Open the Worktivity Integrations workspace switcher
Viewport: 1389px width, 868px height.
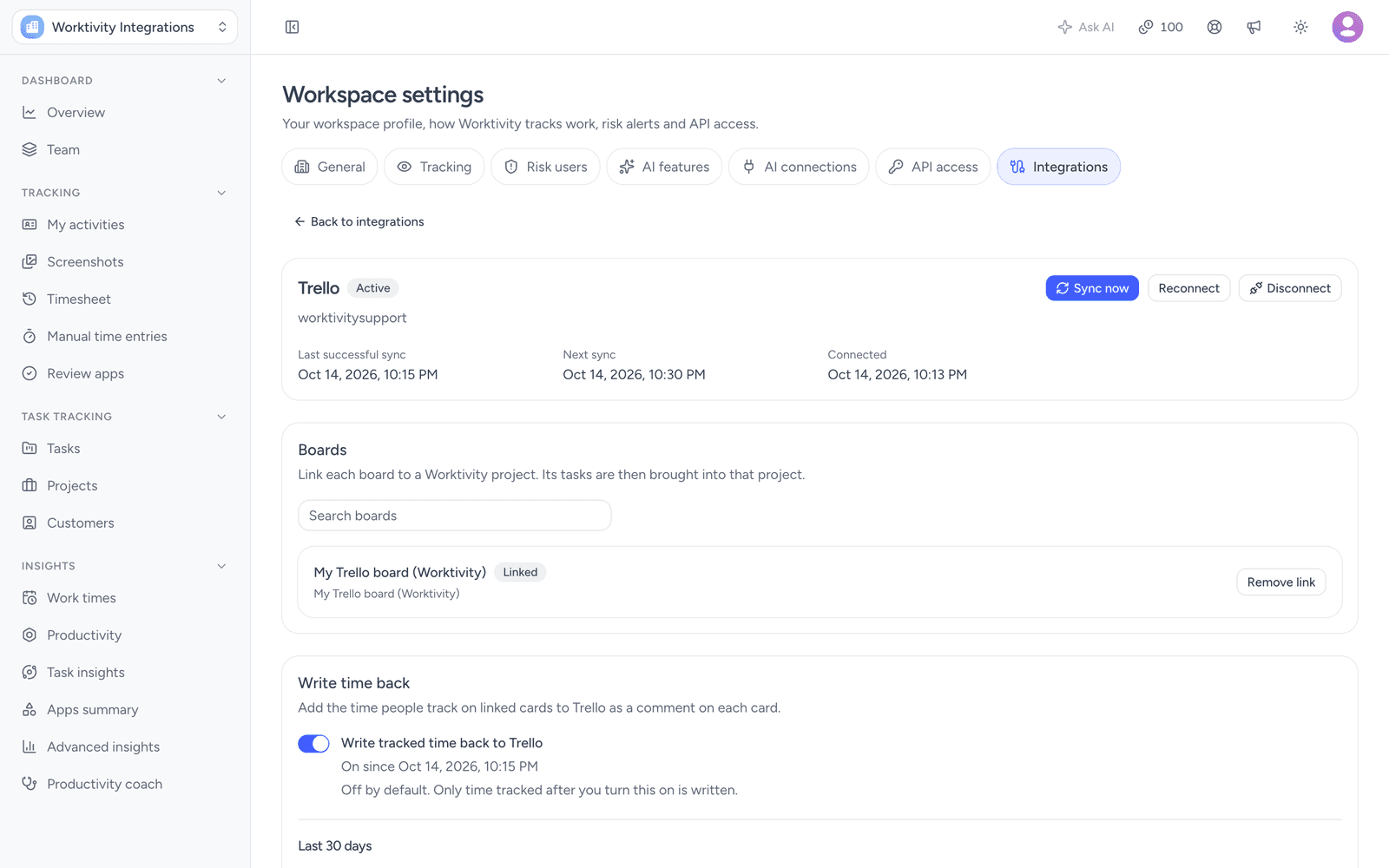click(x=125, y=27)
